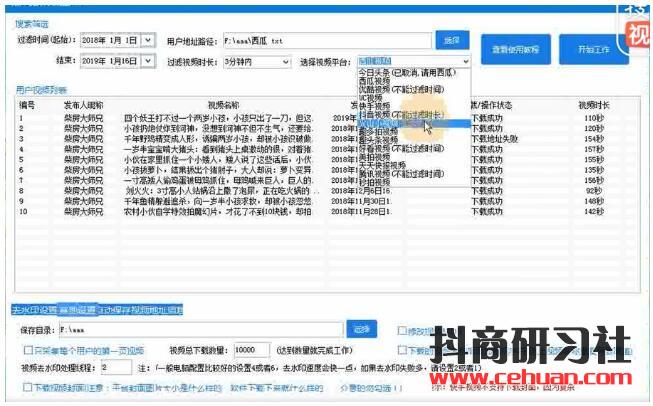Collapse the 选择视频平台 dropdown arrow
This screenshot has width=653, height=406.
point(465,62)
